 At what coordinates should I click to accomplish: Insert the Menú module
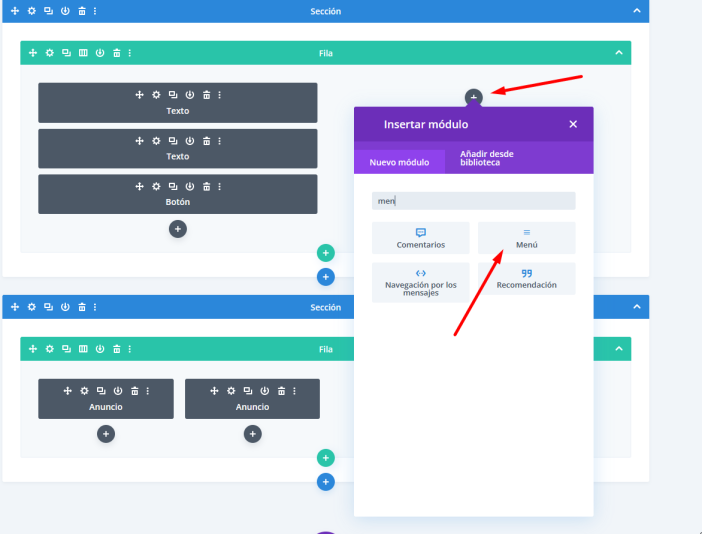point(527,238)
